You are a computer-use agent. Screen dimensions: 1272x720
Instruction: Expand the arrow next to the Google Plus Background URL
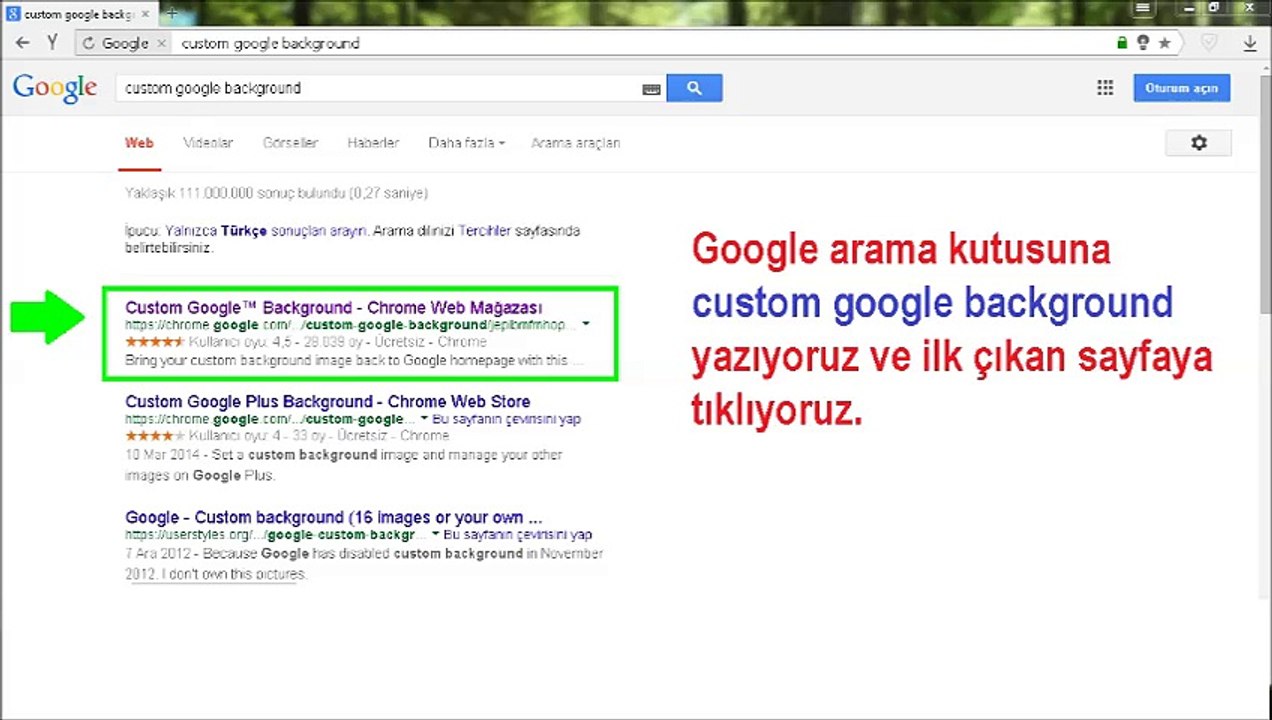coord(424,419)
